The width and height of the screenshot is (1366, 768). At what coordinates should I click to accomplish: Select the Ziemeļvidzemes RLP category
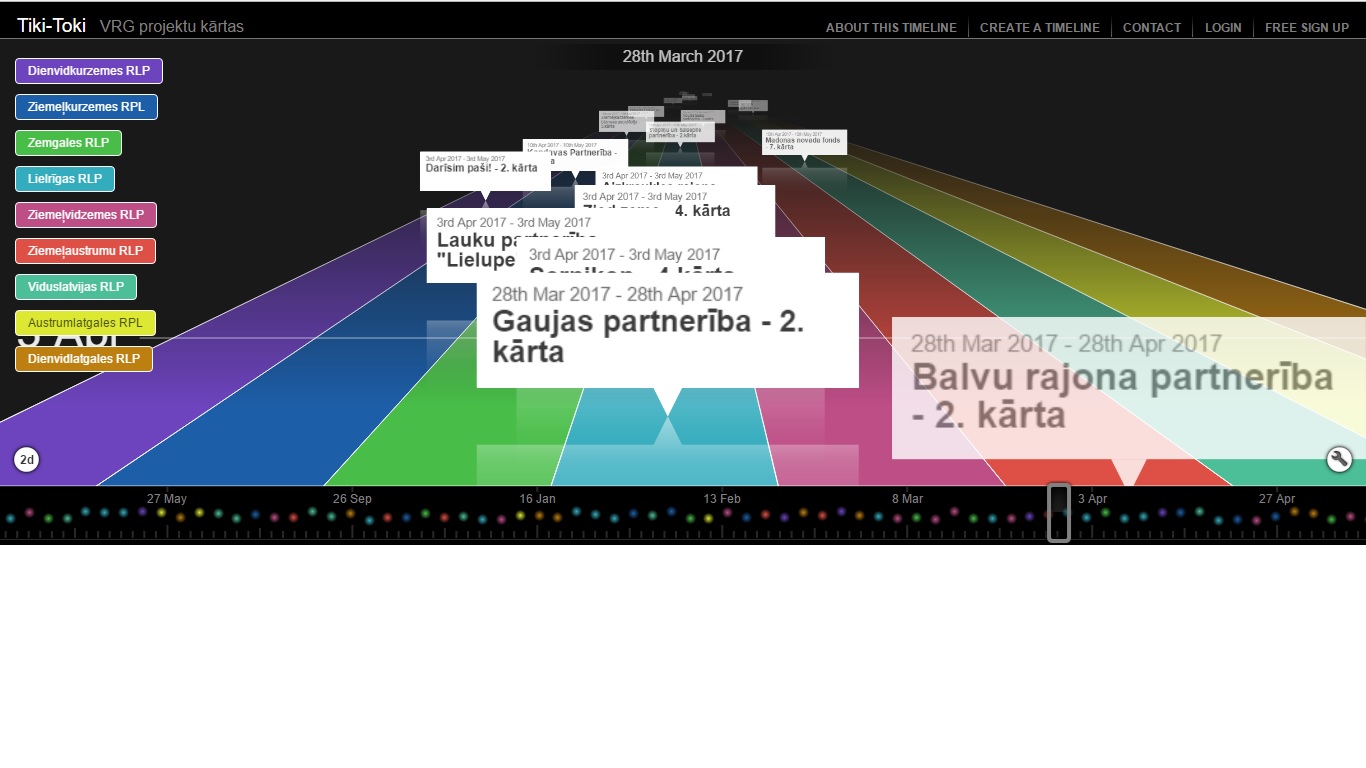[x=86, y=215]
